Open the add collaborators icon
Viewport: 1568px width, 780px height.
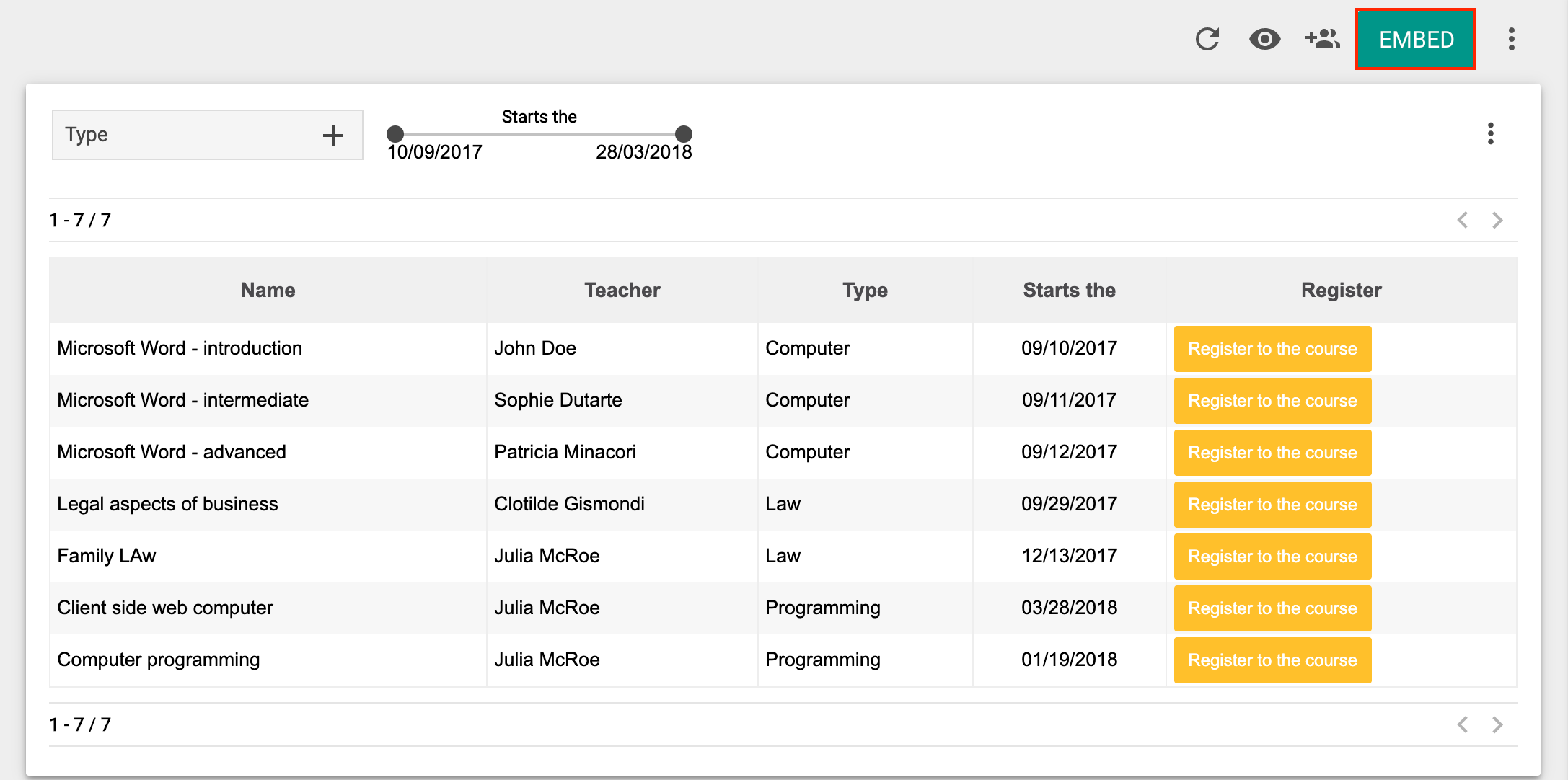pyautogui.click(x=1323, y=39)
